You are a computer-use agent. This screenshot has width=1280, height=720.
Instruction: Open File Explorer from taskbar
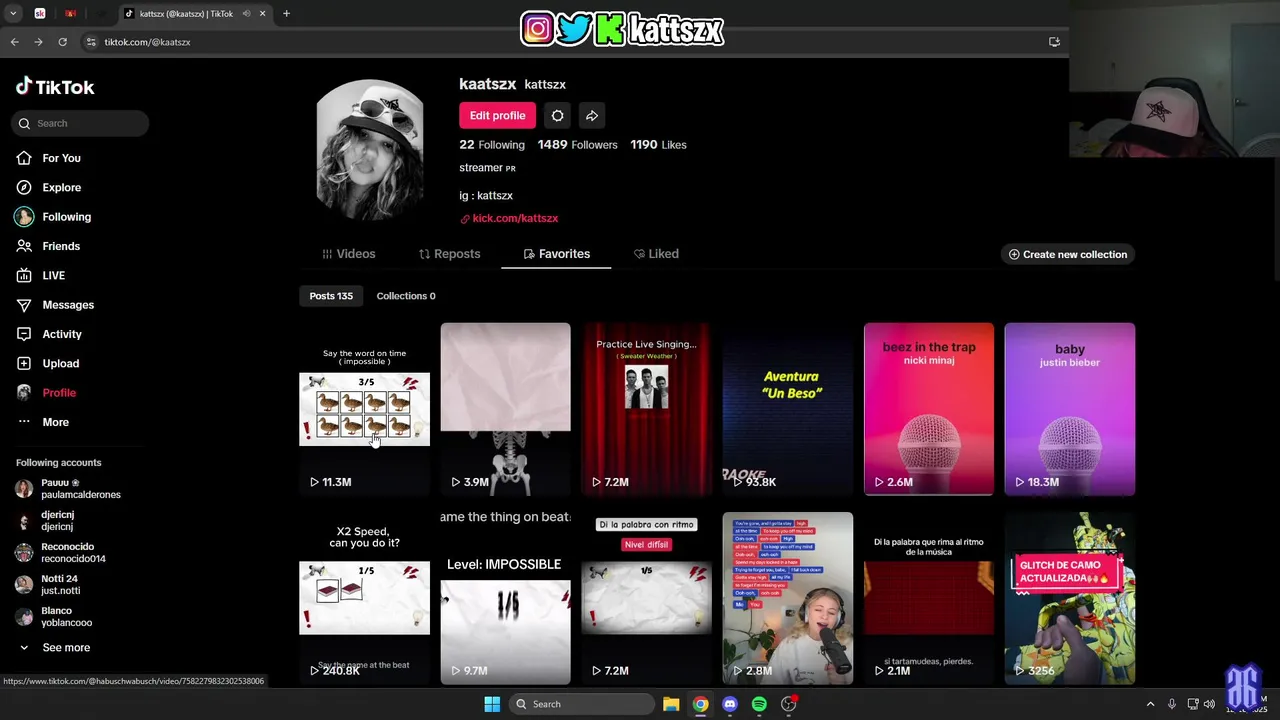(671, 704)
